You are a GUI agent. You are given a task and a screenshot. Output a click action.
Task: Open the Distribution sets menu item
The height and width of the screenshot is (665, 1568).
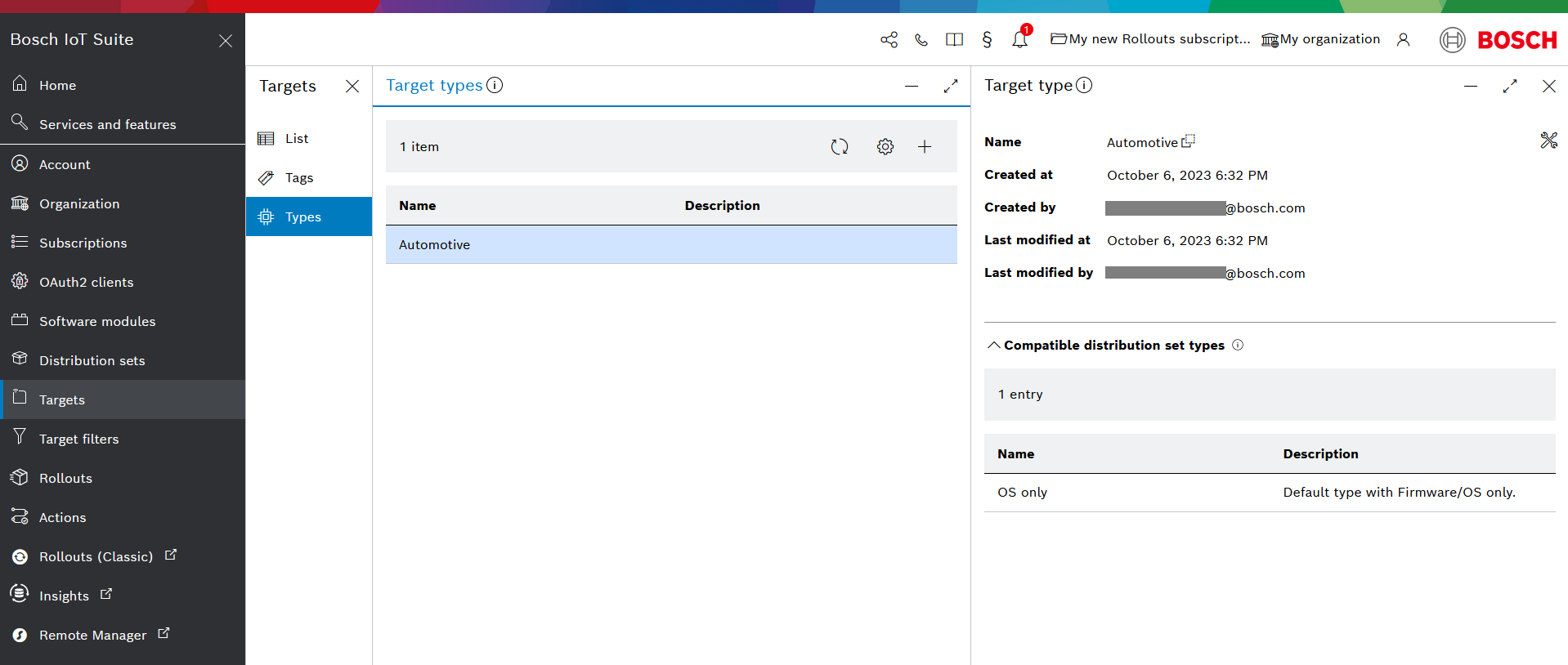(92, 360)
